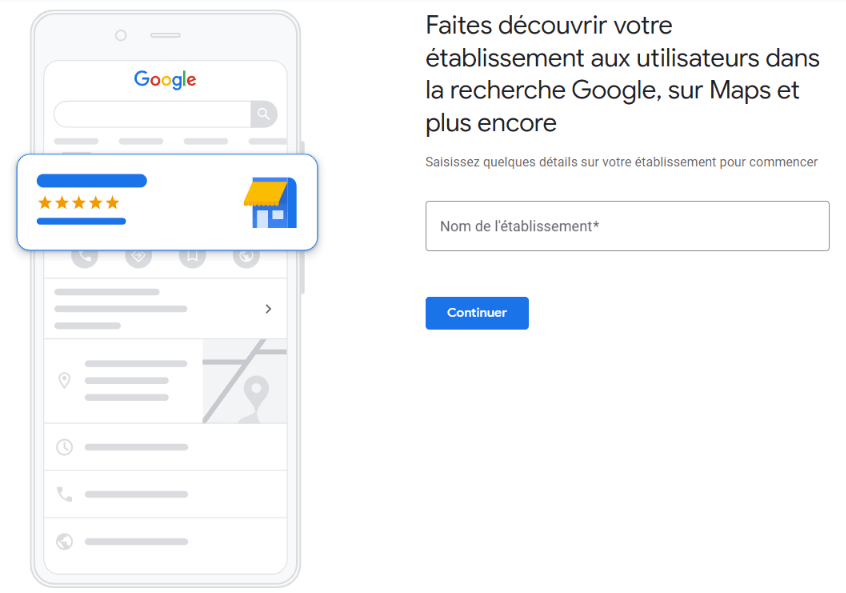Screen dimensions: 846x593
Task: Select the storefront icon in the business card
Action: (x=268, y=203)
